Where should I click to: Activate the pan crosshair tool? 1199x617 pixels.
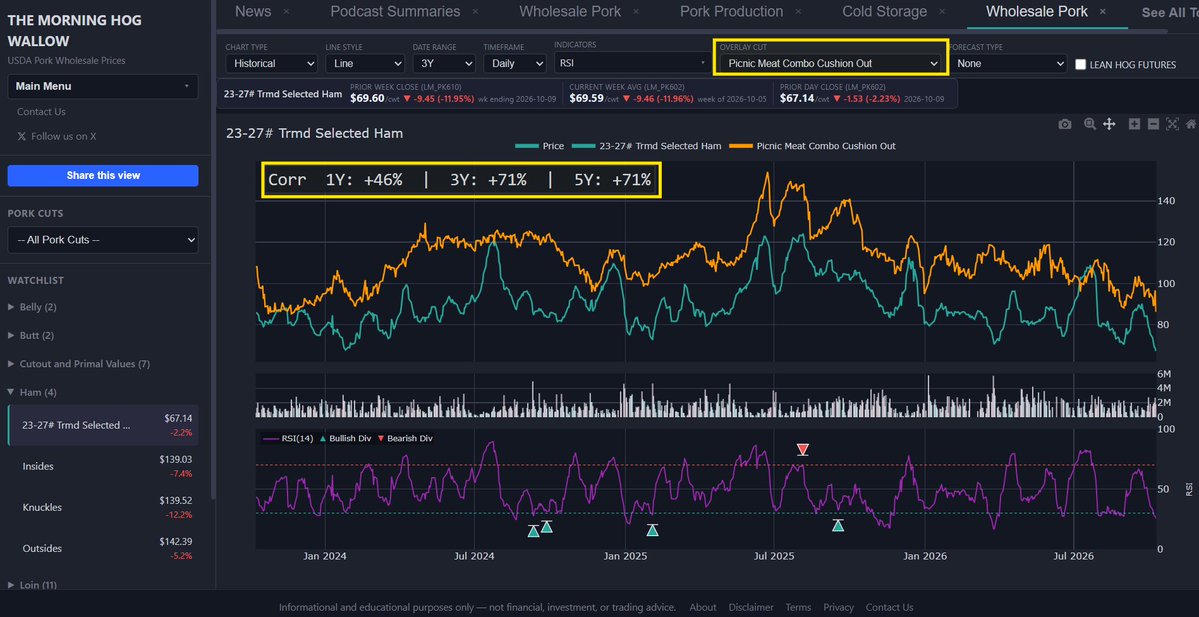tap(1109, 125)
